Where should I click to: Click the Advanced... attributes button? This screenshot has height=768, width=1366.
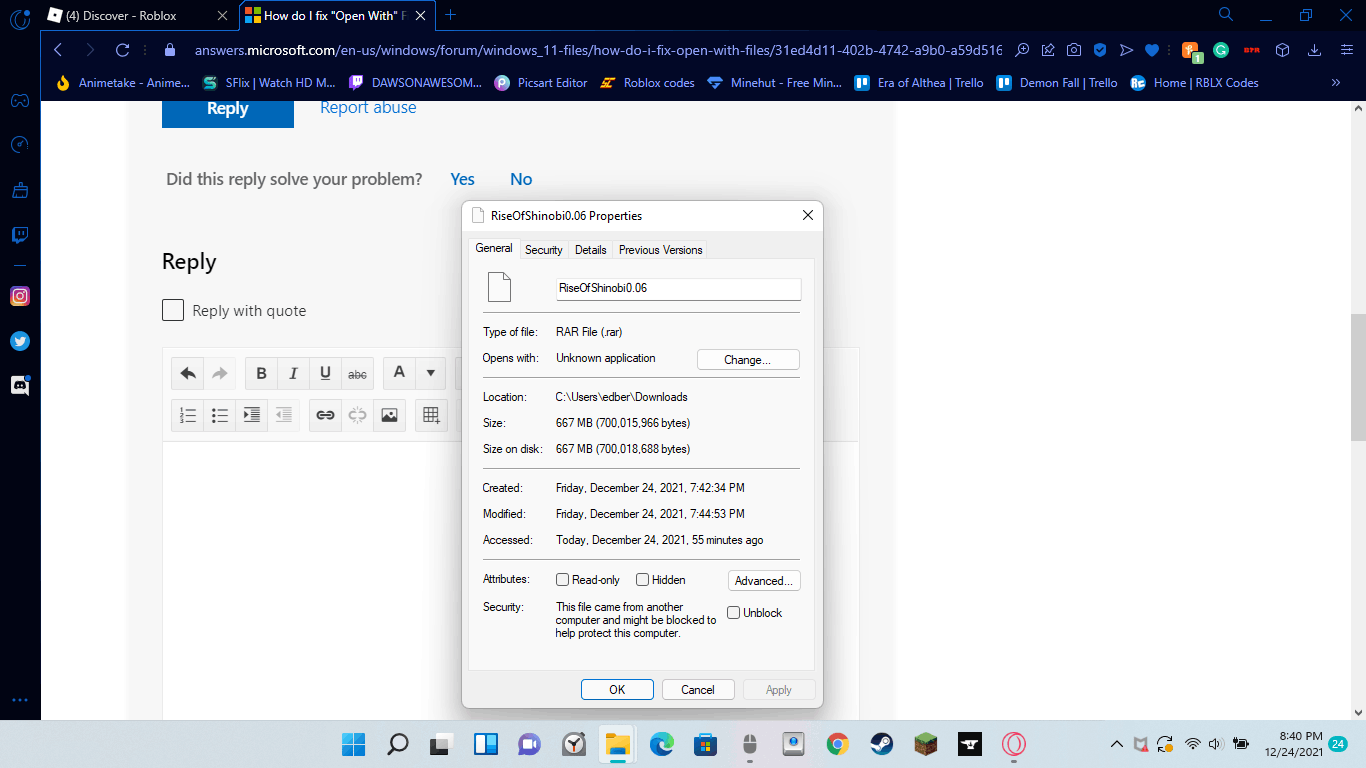(x=764, y=581)
